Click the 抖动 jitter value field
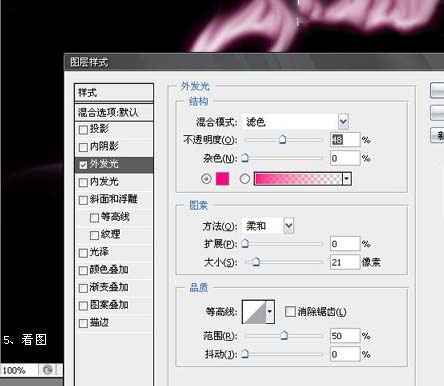Image resolution: width=444 pixels, height=386 pixels. (x=345, y=354)
